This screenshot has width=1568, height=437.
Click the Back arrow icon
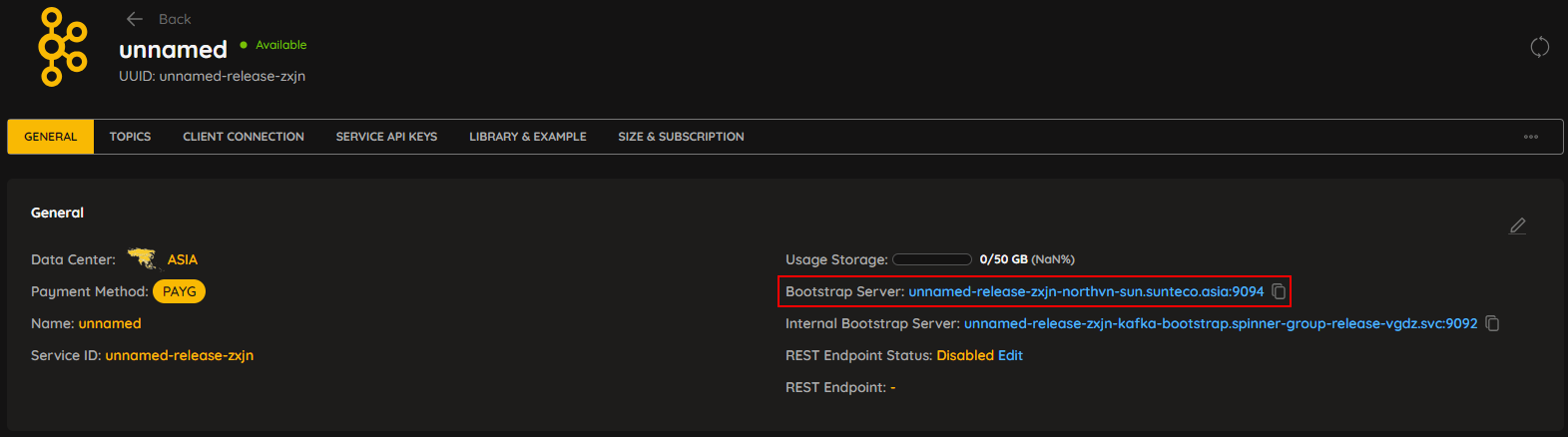[x=135, y=19]
